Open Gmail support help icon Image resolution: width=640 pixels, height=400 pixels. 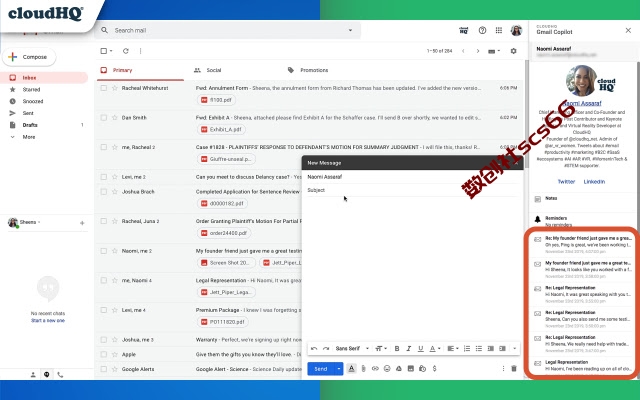pyautogui.click(x=482, y=30)
